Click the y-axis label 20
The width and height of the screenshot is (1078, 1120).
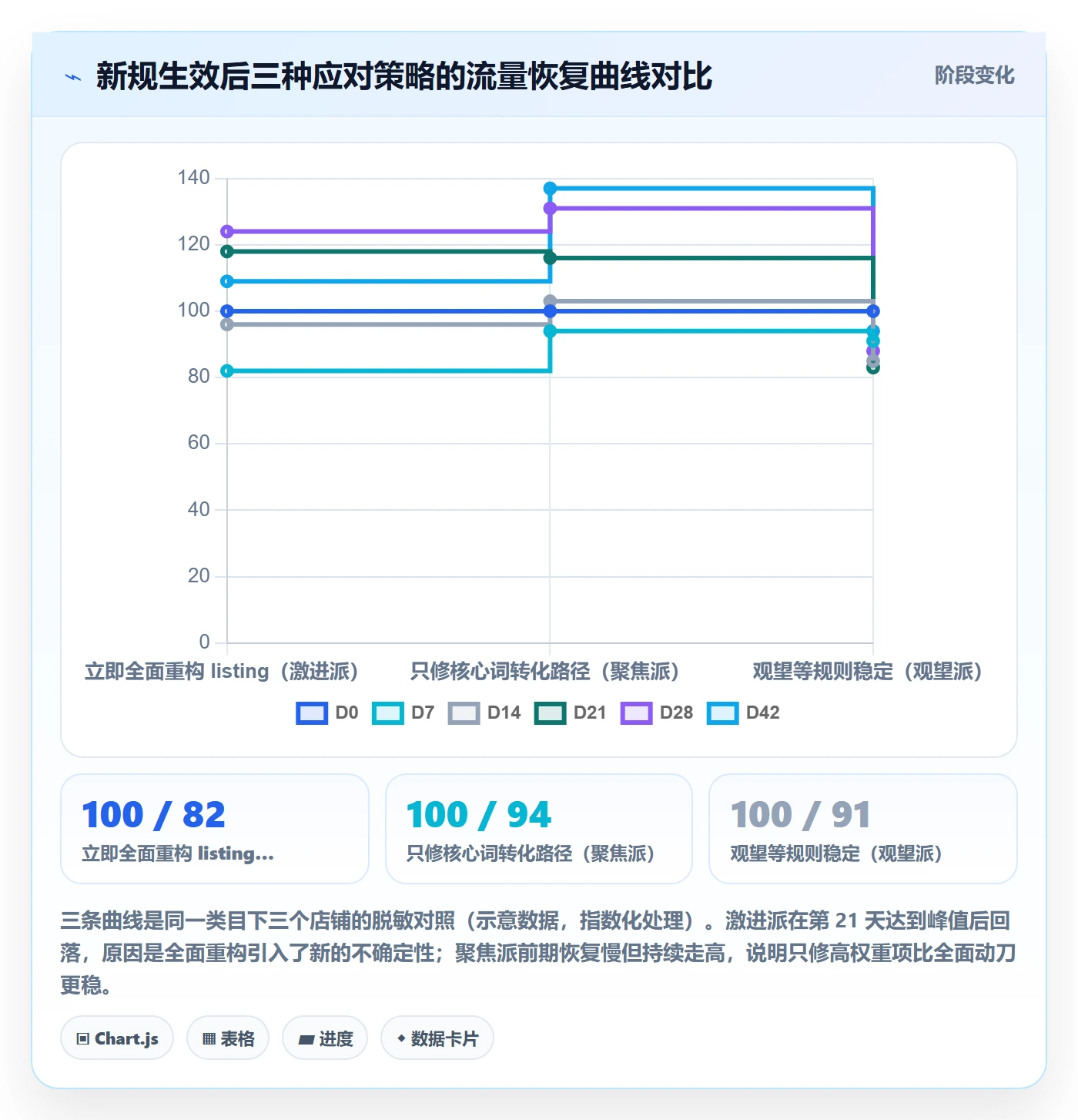click(x=199, y=576)
